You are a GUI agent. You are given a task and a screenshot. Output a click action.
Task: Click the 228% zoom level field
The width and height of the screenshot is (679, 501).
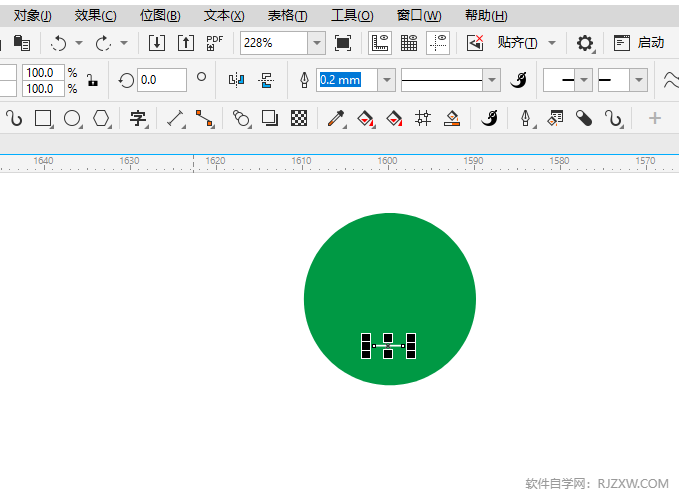(x=274, y=43)
